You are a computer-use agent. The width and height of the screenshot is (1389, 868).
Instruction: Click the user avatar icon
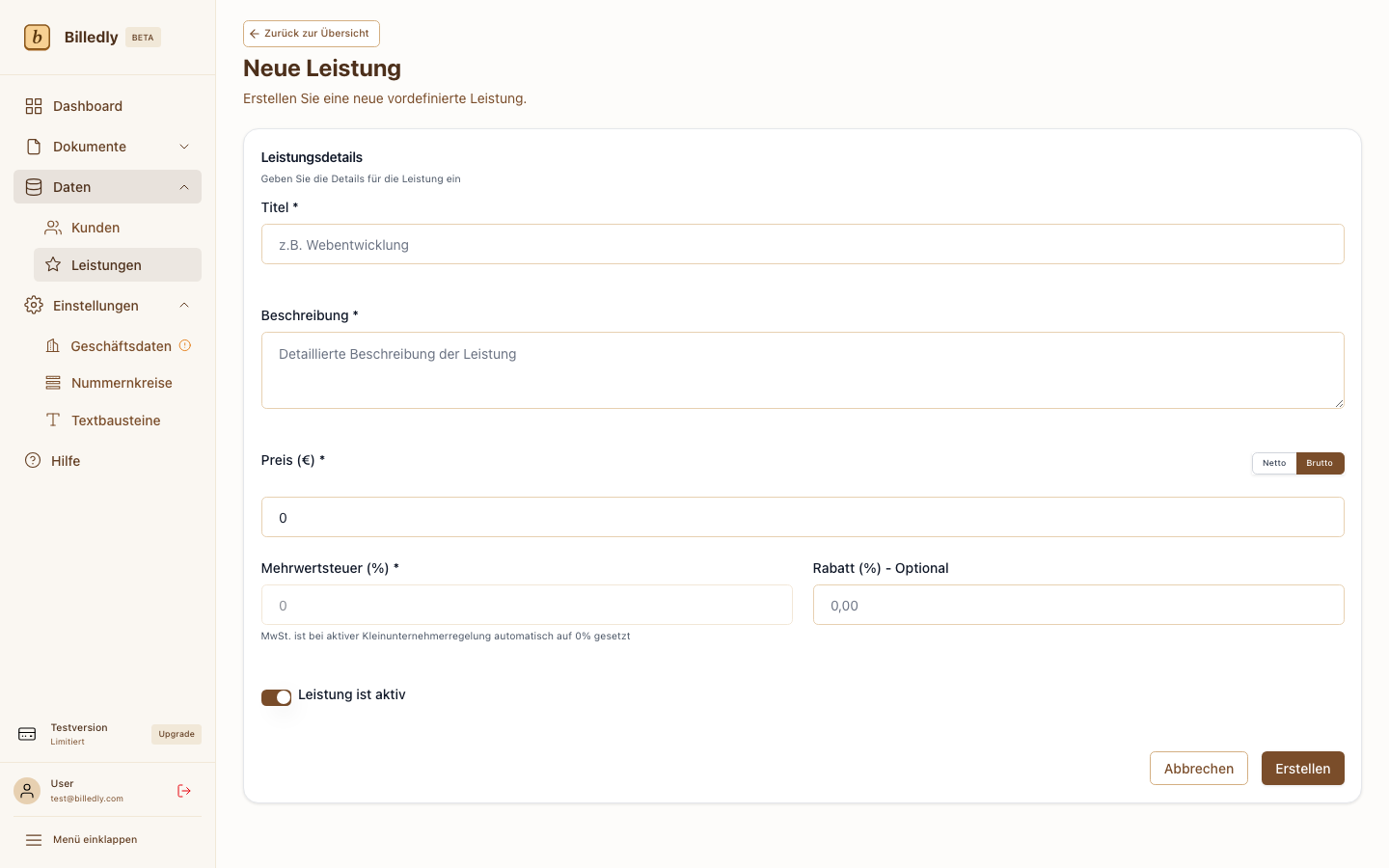(x=27, y=791)
